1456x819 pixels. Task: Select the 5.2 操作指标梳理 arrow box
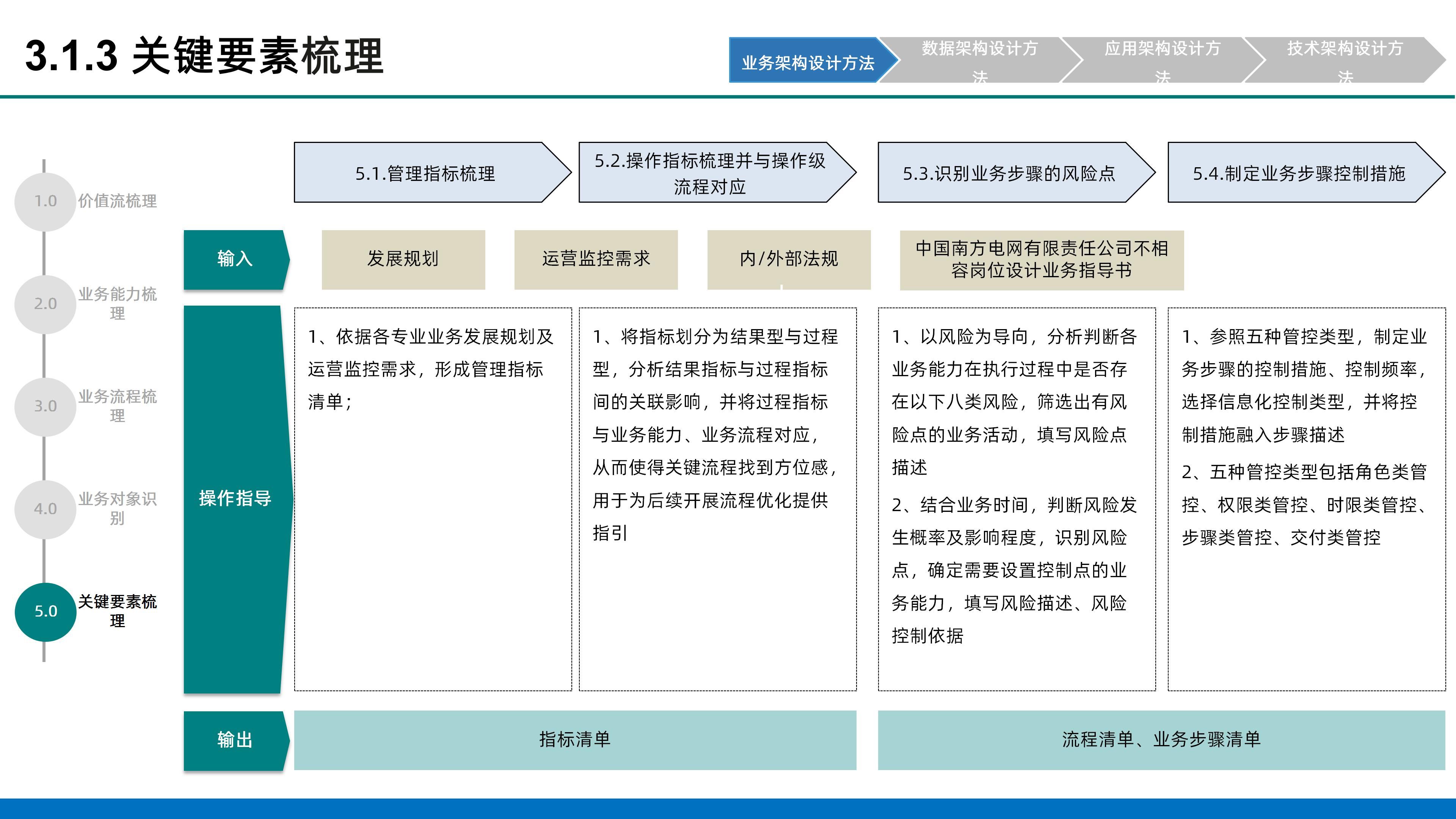[717, 173]
